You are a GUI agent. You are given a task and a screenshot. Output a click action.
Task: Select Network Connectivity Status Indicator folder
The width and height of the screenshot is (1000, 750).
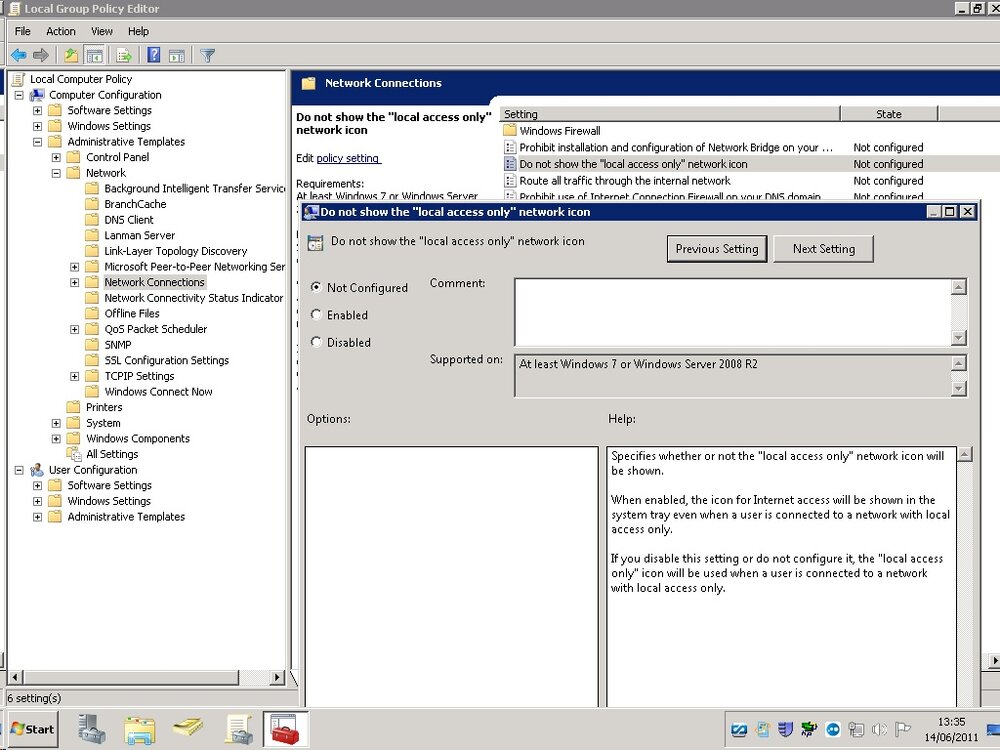point(193,298)
